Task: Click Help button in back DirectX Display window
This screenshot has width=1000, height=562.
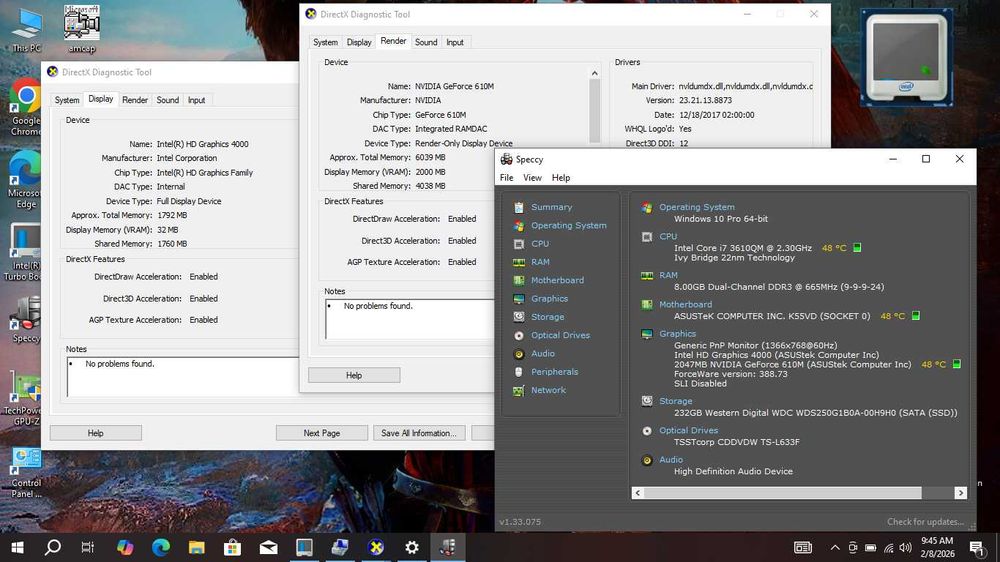Action: [96, 433]
